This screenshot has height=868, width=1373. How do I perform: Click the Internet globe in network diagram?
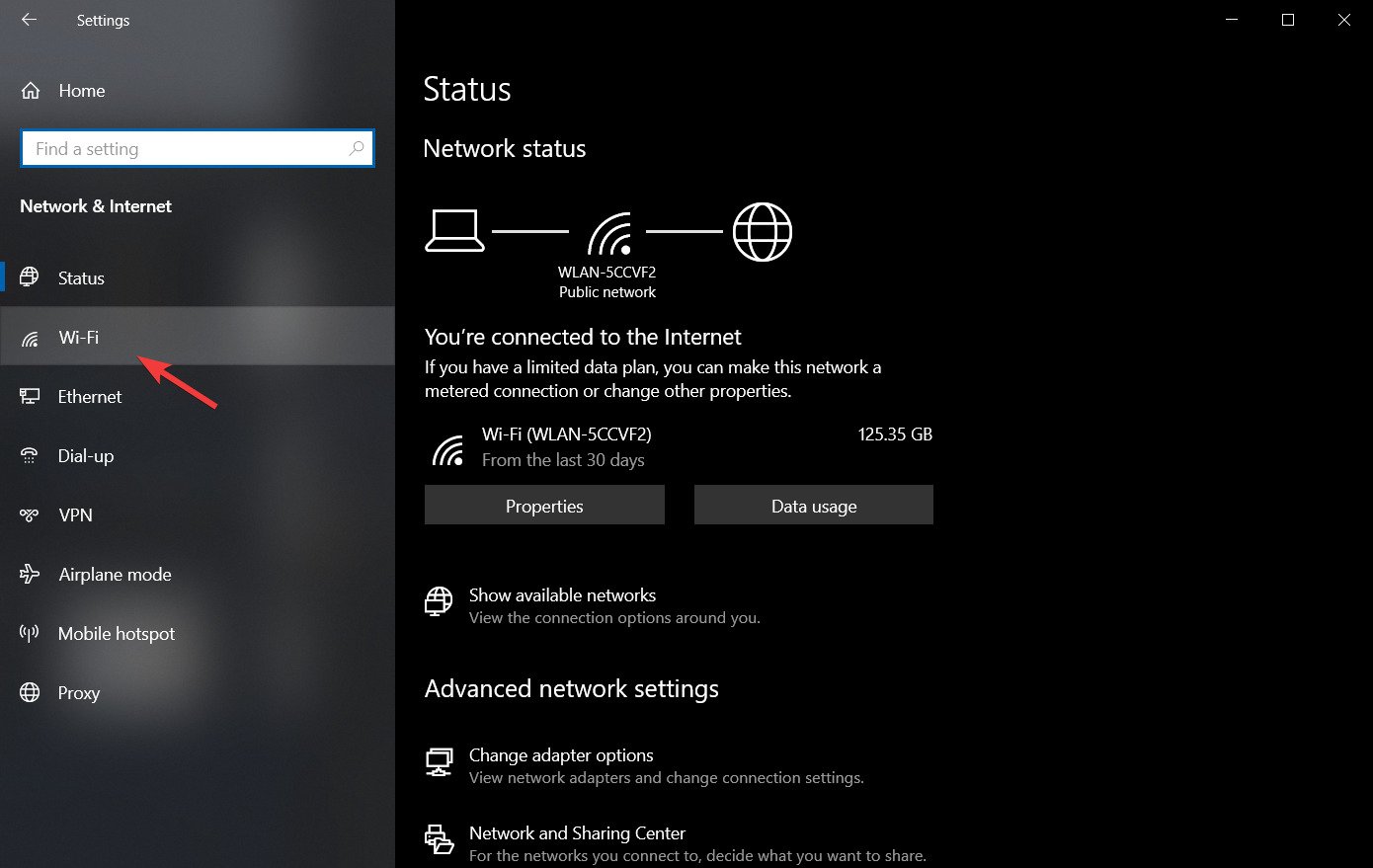(763, 232)
